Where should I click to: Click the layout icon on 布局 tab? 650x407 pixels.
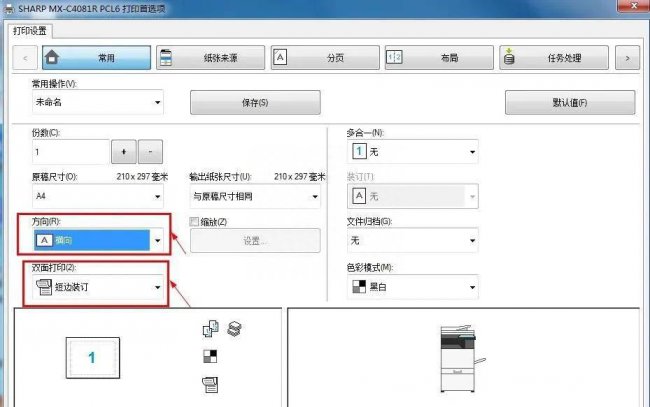[x=394, y=57]
